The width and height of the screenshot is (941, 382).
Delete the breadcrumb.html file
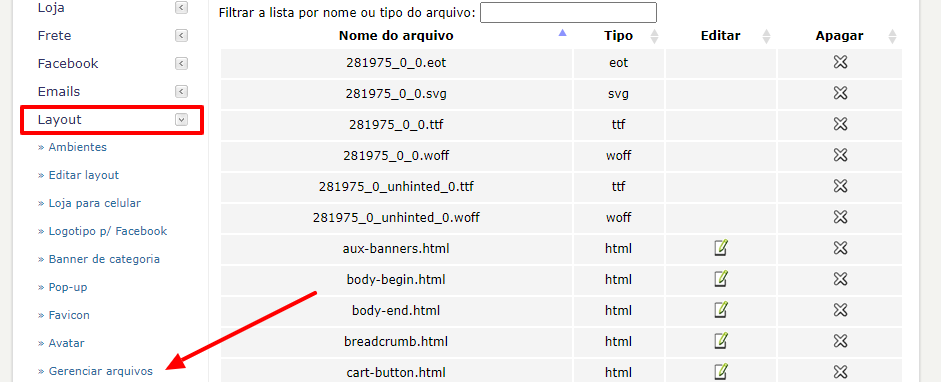[840, 342]
